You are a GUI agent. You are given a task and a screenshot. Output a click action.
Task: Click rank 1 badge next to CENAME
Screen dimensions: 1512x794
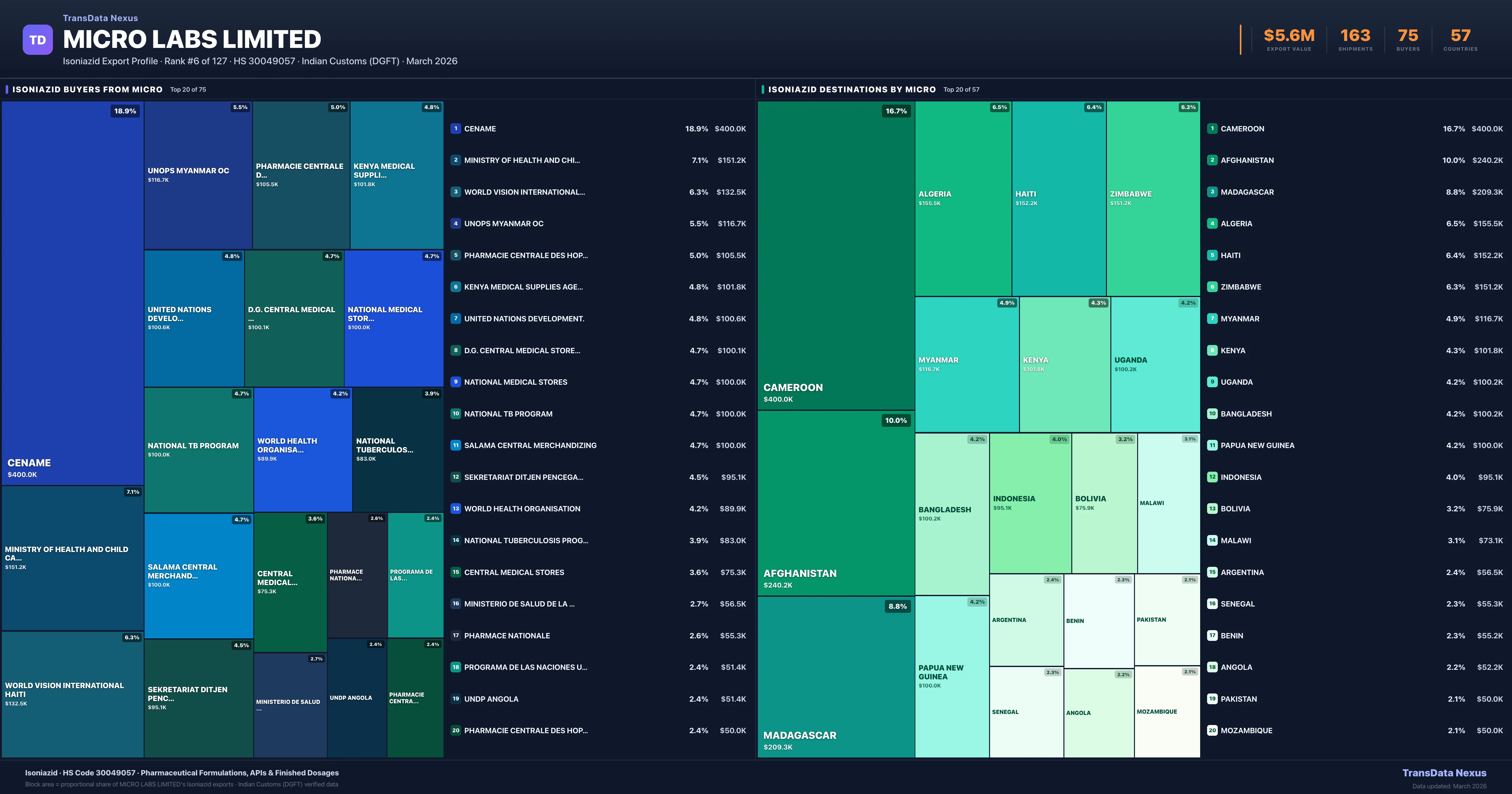pyautogui.click(x=455, y=129)
